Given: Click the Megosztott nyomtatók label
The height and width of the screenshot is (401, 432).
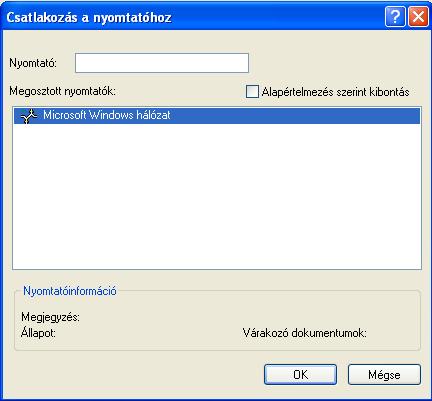Looking at the screenshot, I should click(x=62, y=91).
